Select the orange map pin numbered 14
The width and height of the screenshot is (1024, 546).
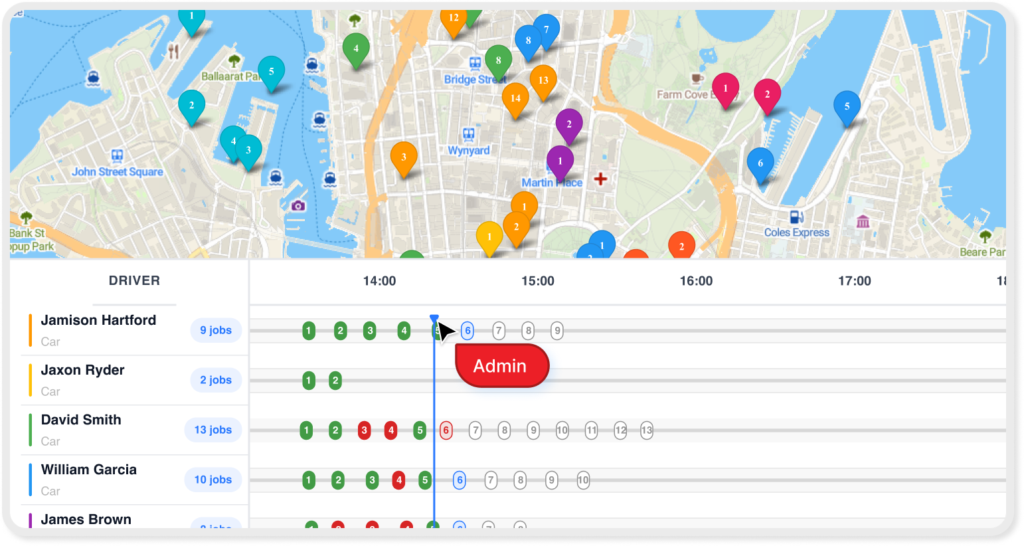pos(514,99)
